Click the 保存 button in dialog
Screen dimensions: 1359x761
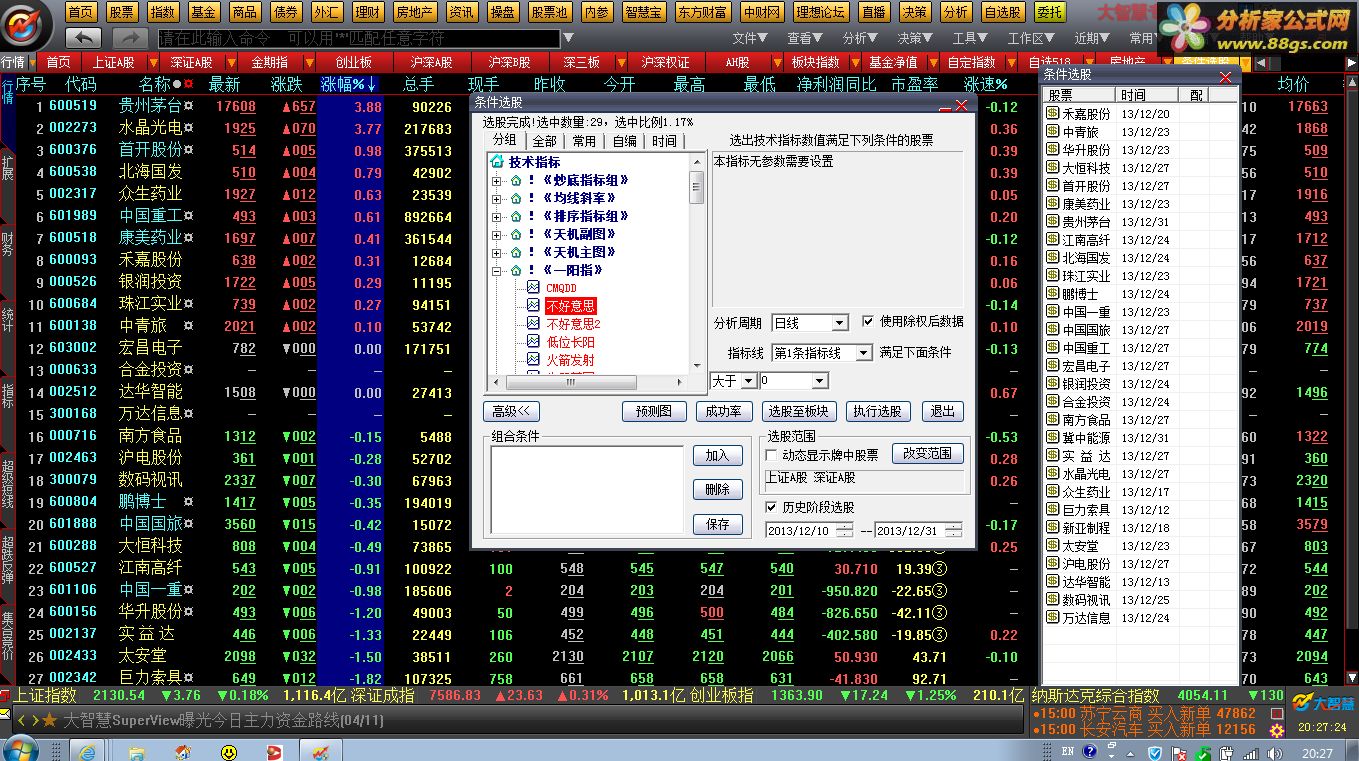click(x=718, y=523)
